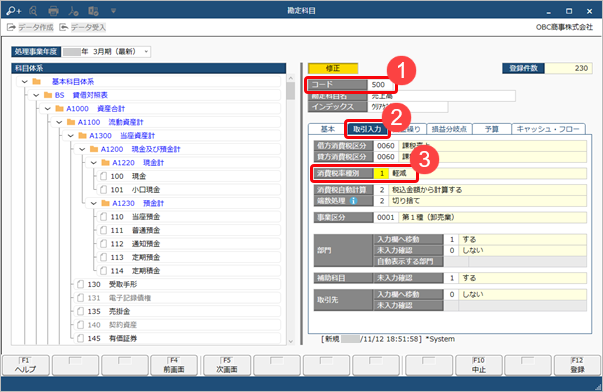This screenshot has width=603, height=392.
Task: Click the F4 前画面 function button
Action: [174, 365]
